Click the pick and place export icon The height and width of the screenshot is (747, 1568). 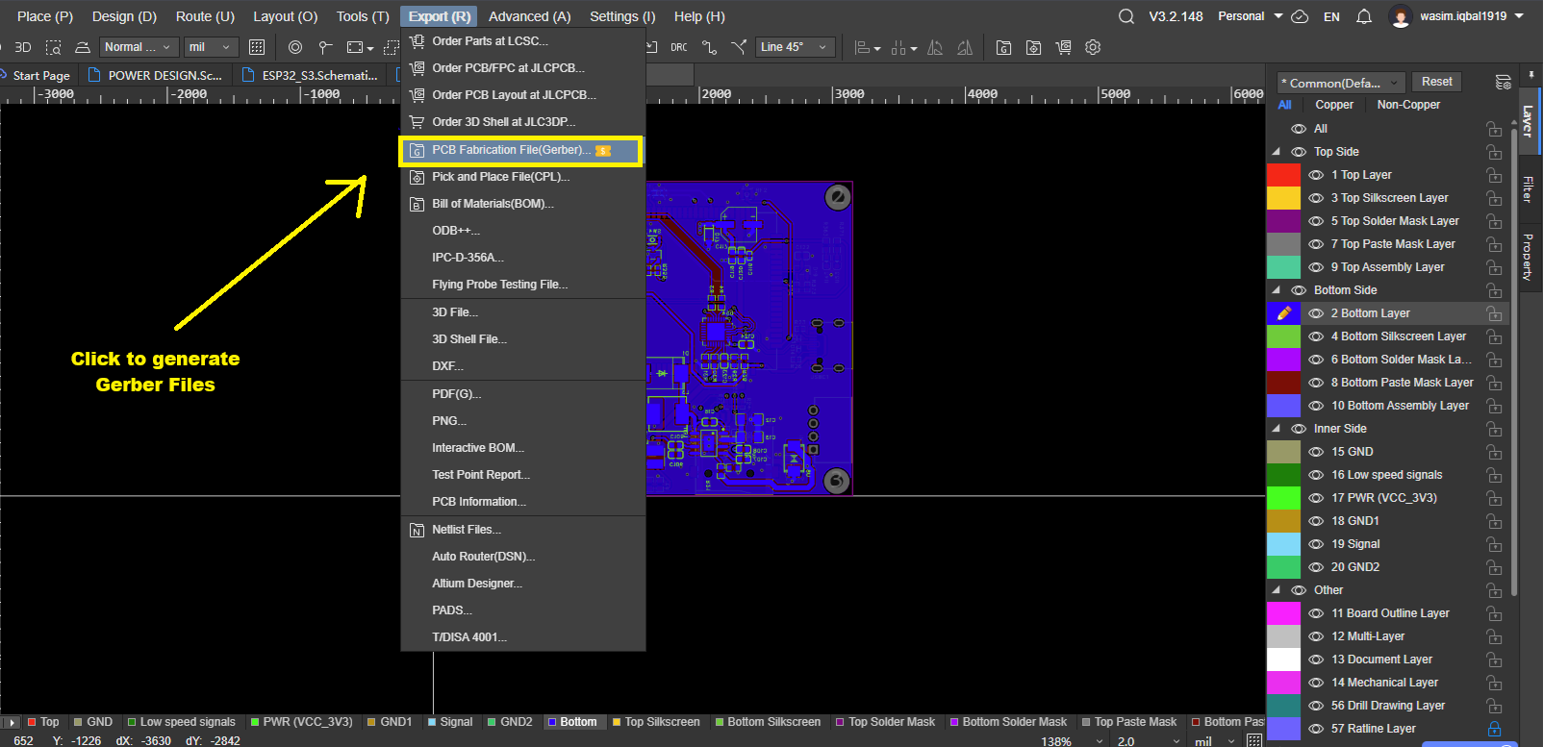click(x=1033, y=47)
